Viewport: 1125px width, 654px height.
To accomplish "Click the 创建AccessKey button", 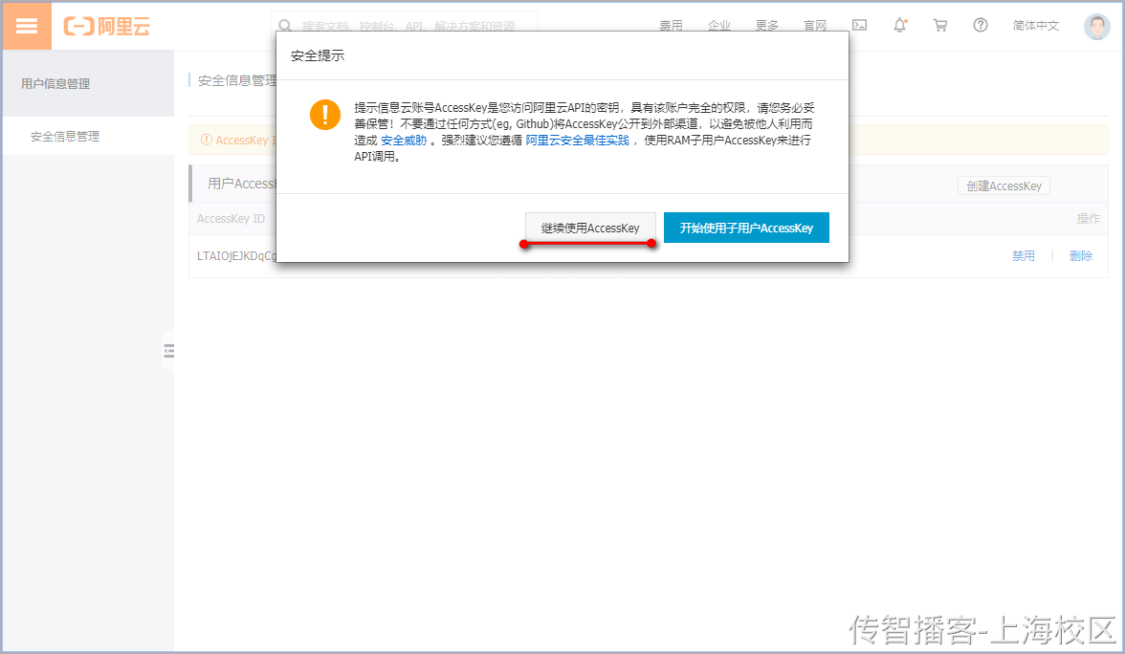I will [x=1004, y=186].
